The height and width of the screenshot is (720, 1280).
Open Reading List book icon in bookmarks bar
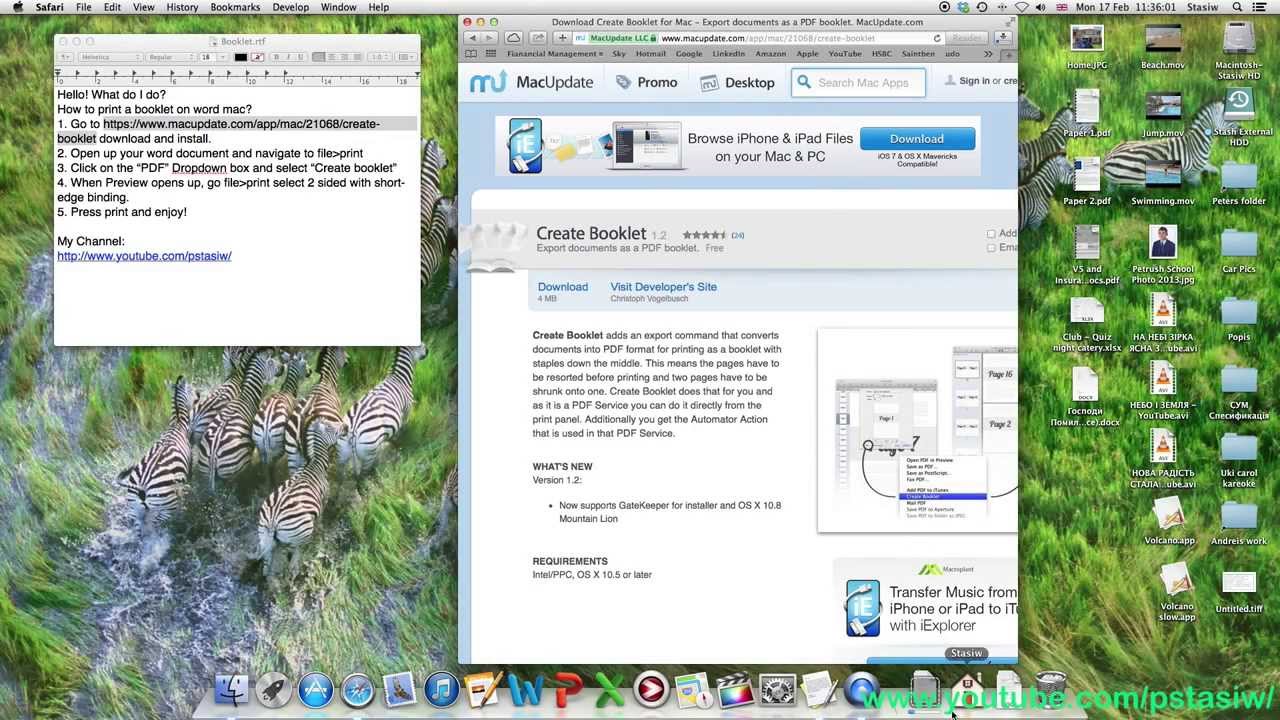pyautogui.click(x=472, y=54)
